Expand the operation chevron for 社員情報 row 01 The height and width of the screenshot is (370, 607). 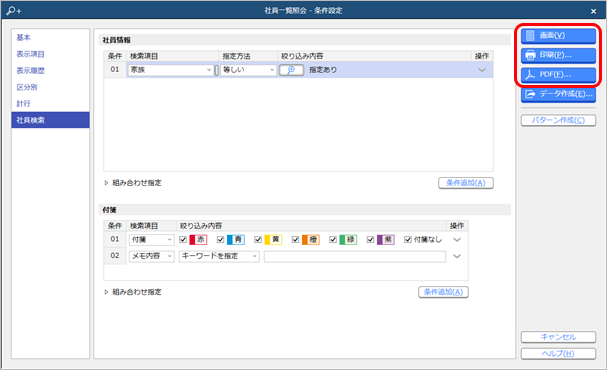tap(482, 70)
